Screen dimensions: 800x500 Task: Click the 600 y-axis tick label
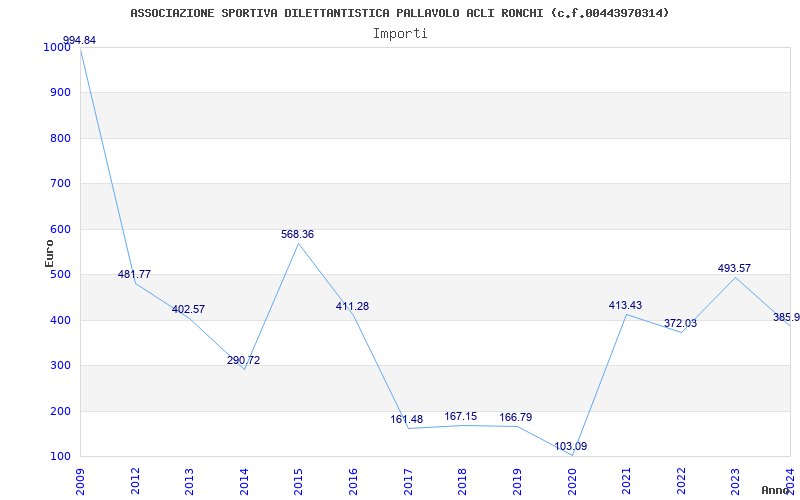pyautogui.click(x=60, y=230)
